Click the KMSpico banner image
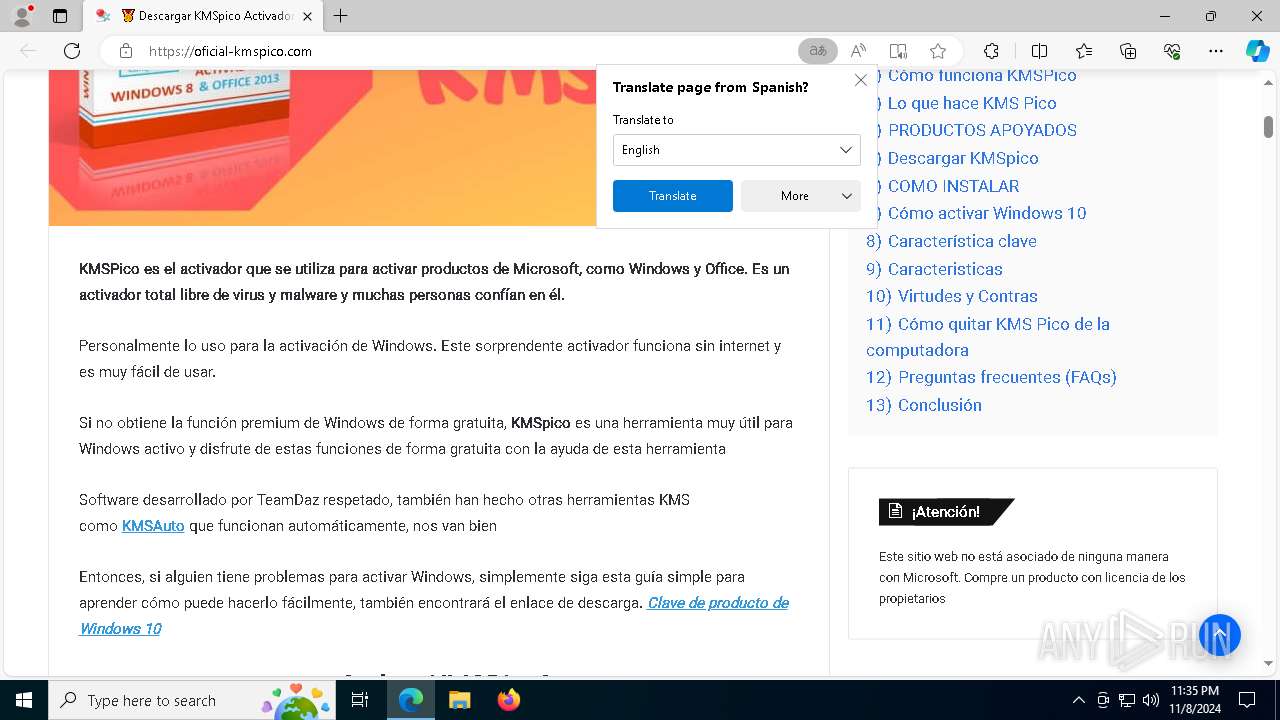This screenshot has height=720, width=1280. coord(323,148)
